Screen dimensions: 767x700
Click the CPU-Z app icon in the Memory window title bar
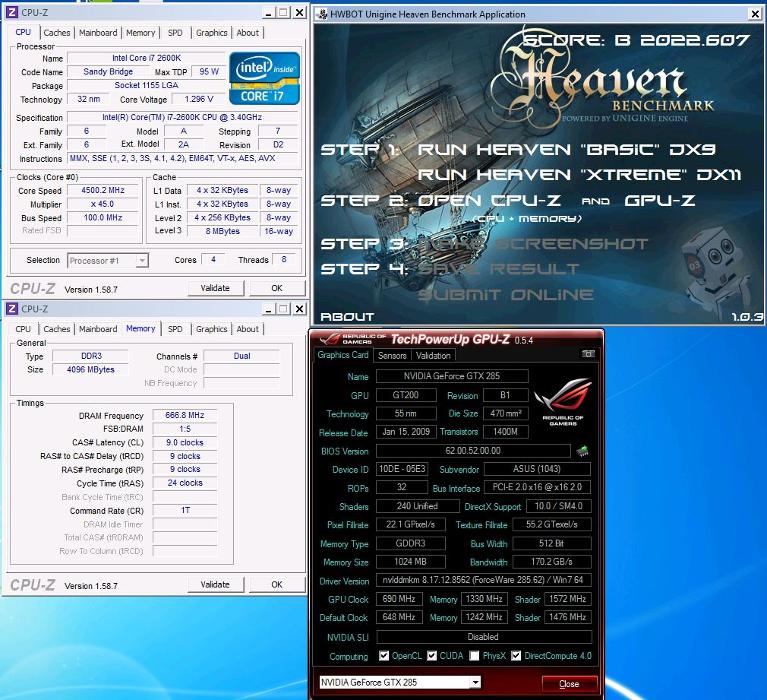[12, 309]
